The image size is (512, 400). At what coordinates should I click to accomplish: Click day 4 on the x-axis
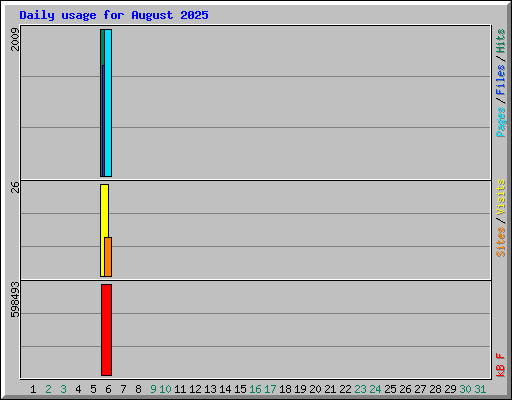78,389
